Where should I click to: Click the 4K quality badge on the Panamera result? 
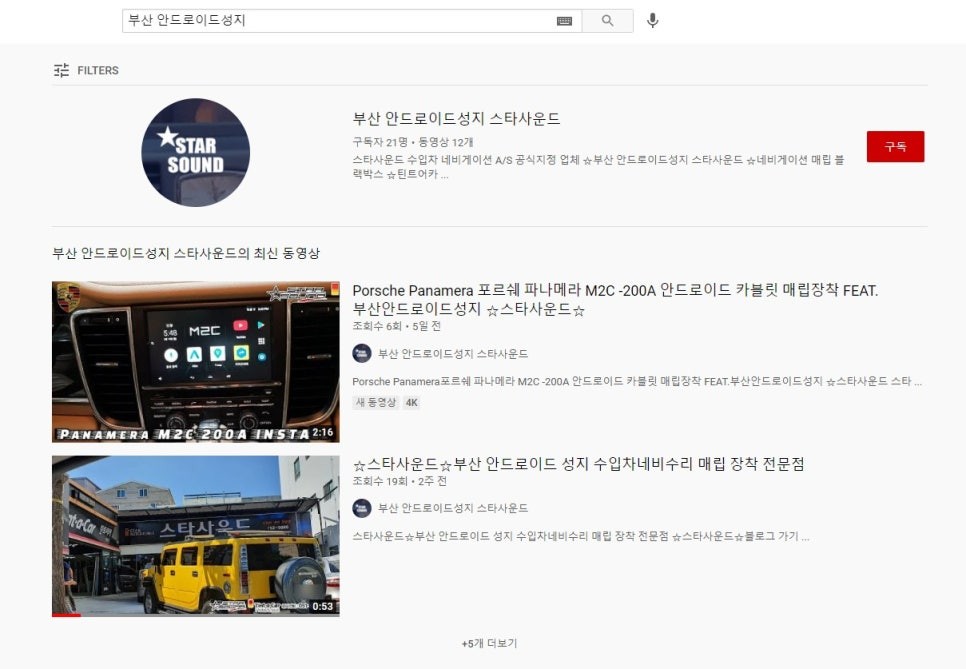click(x=410, y=401)
